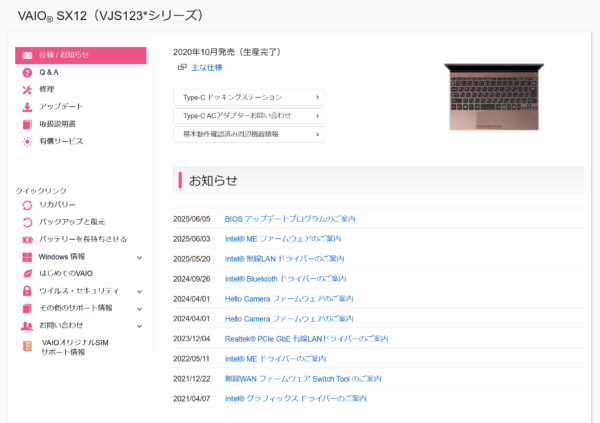Click the VAIO SX12 laptop product image
This screenshot has width=600, height=423.
[494, 97]
